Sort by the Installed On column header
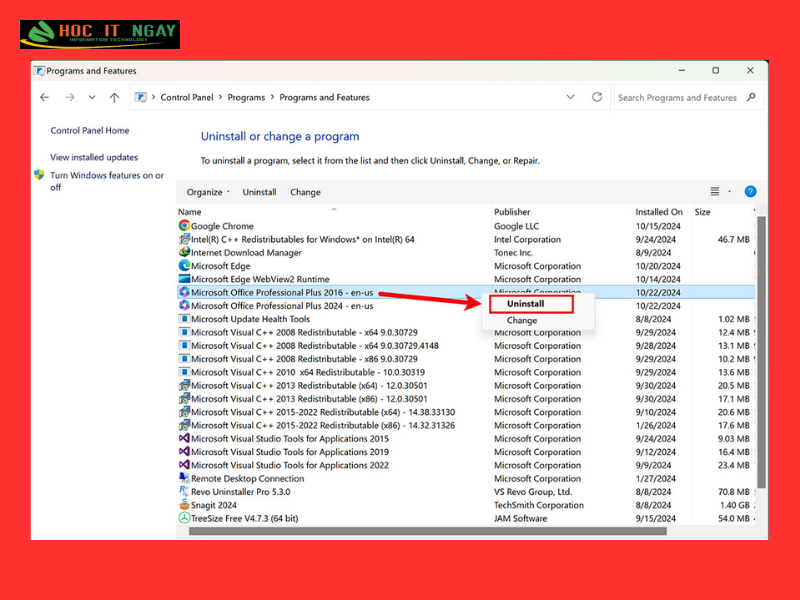800x600 pixels. pyautogui.click(x=659, y=212)
